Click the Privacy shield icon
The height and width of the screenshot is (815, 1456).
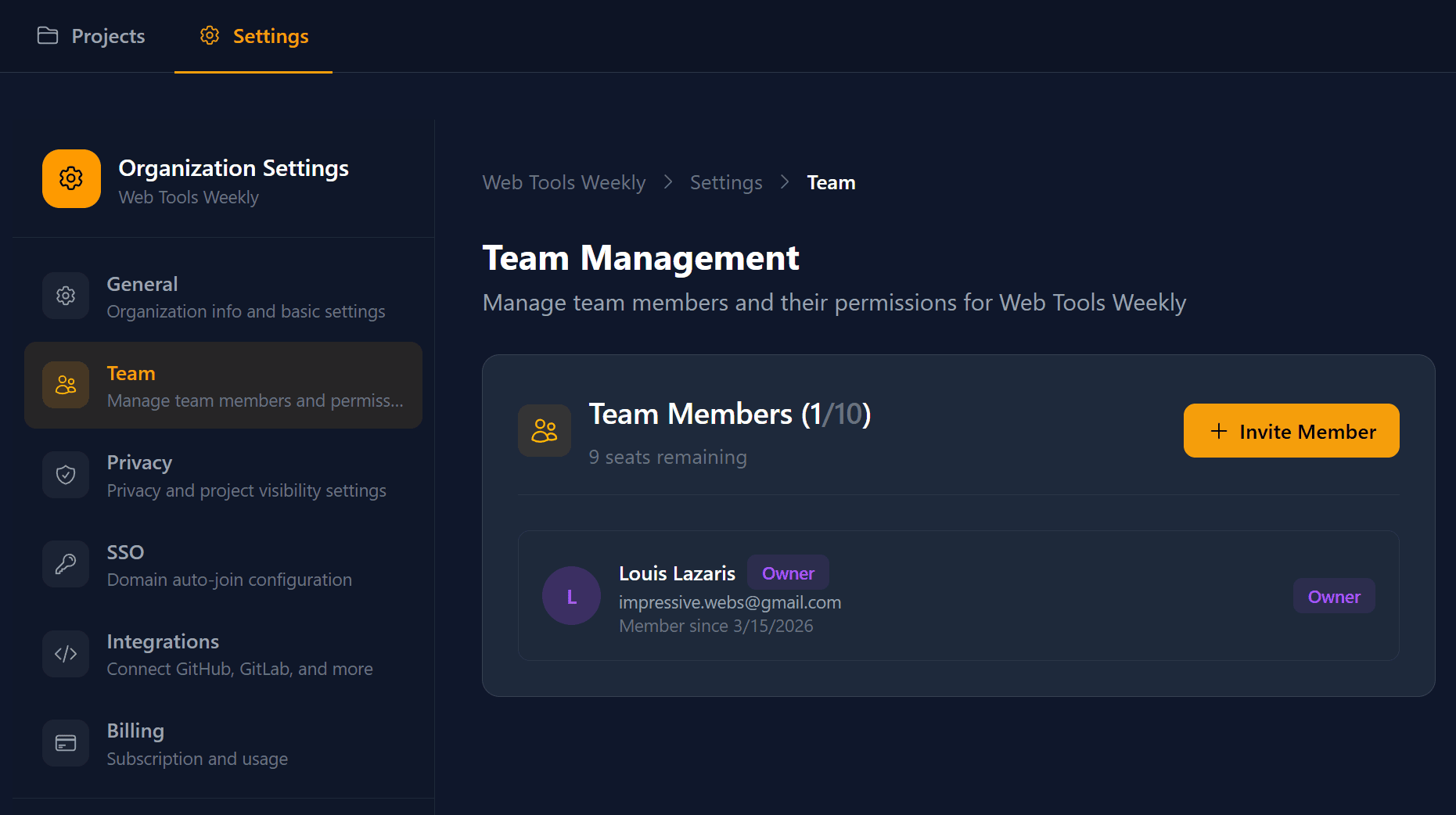[x=65, y=474]
